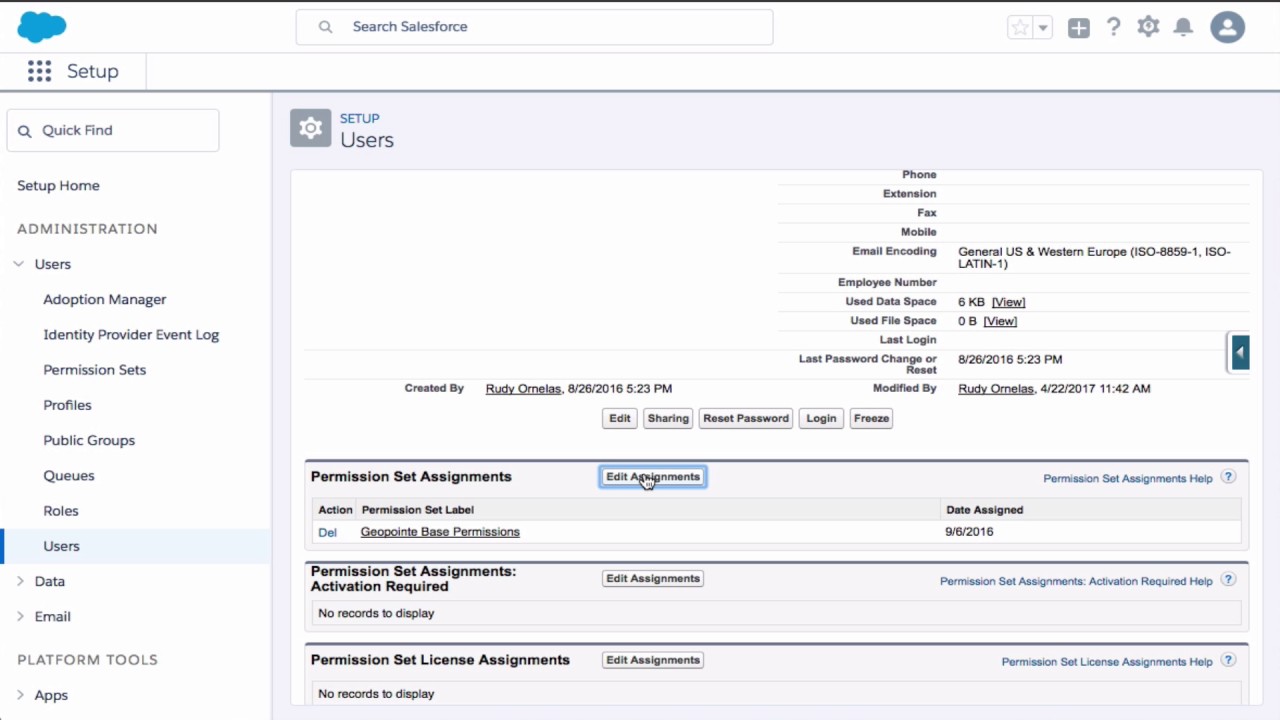Select the Setup tab
The width and height of the screenshot is (1280, 720).
coord(93,71)
